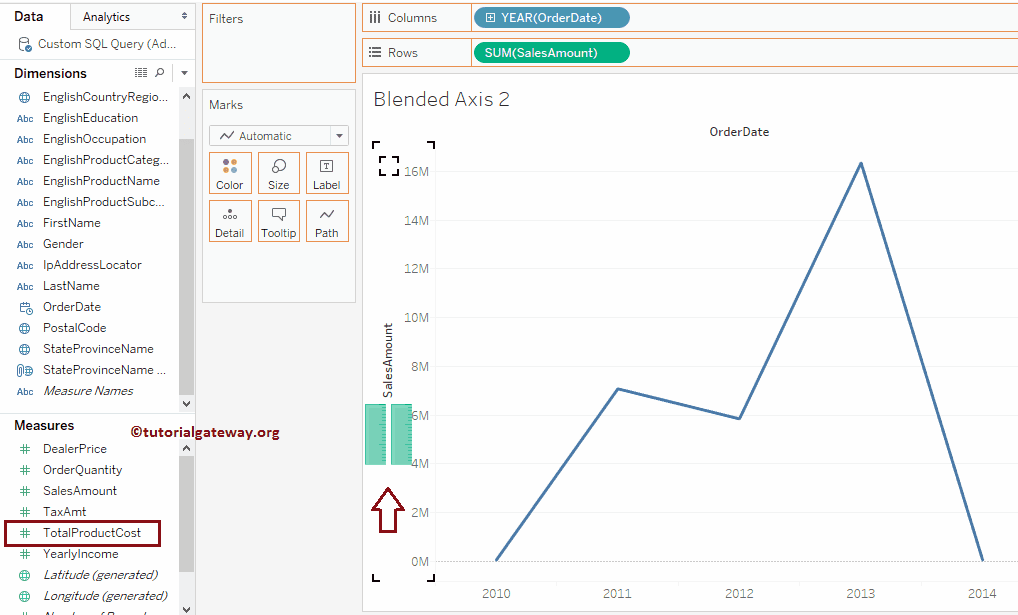The image size is (1018, 615).
Task: Select the Label mark icon
Action: [326, 172]
